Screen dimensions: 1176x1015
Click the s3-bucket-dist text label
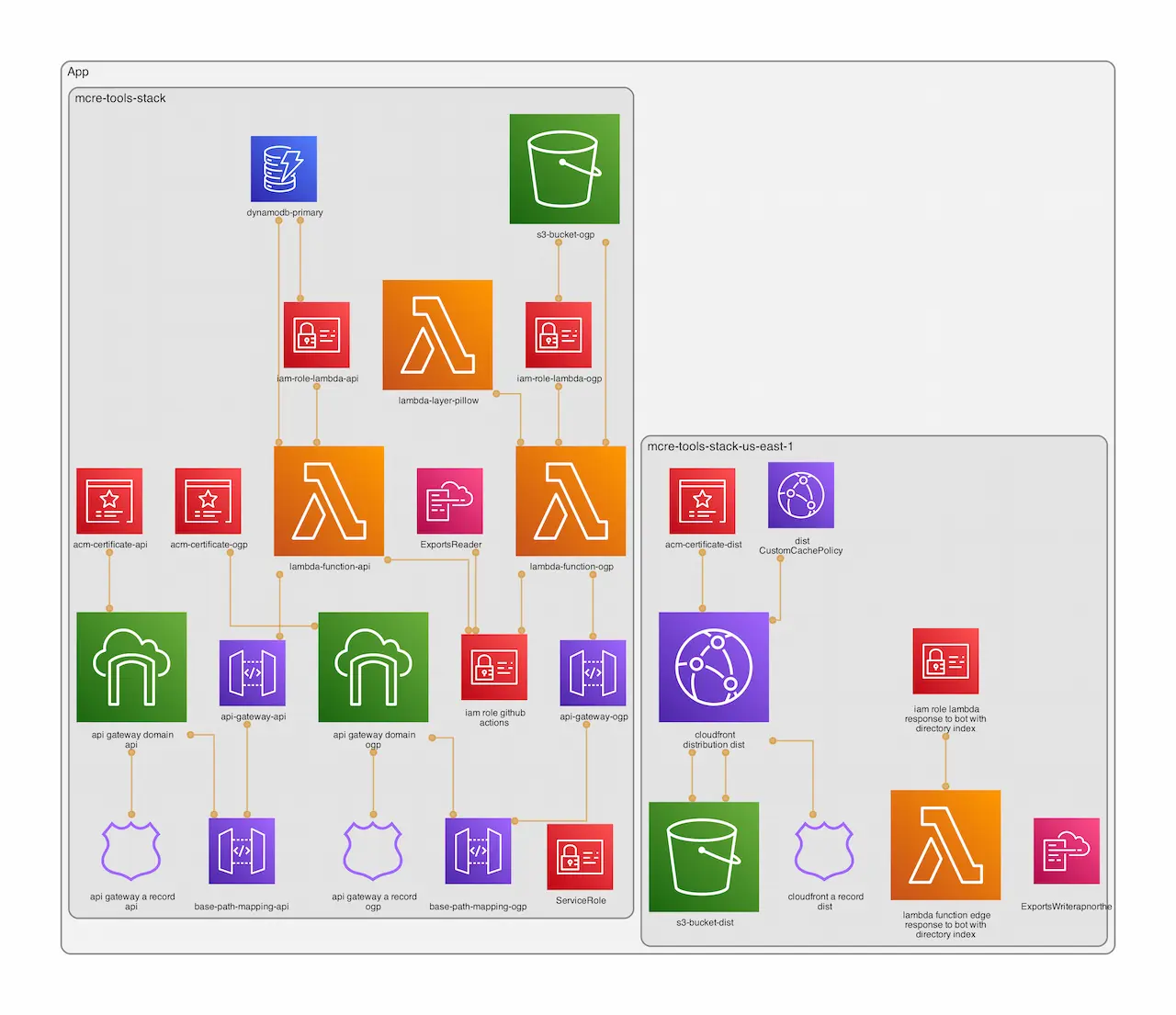705,922
